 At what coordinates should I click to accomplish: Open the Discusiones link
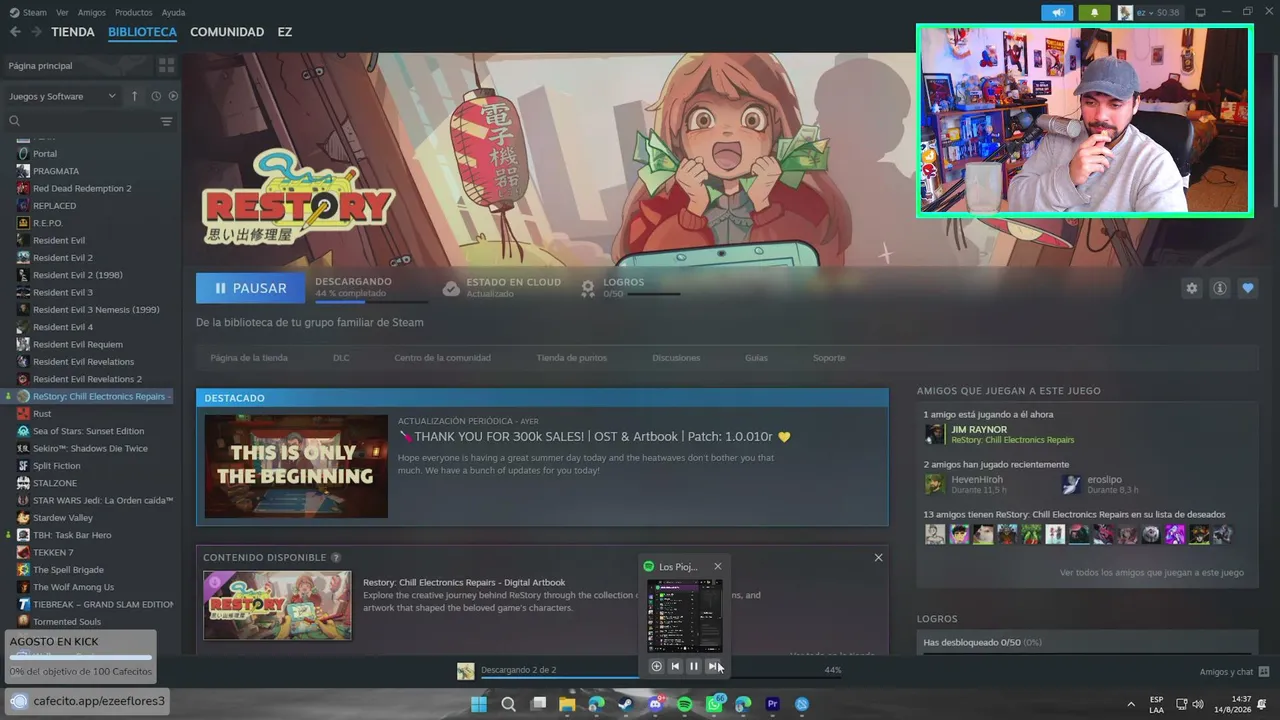(x=676, y=357)
